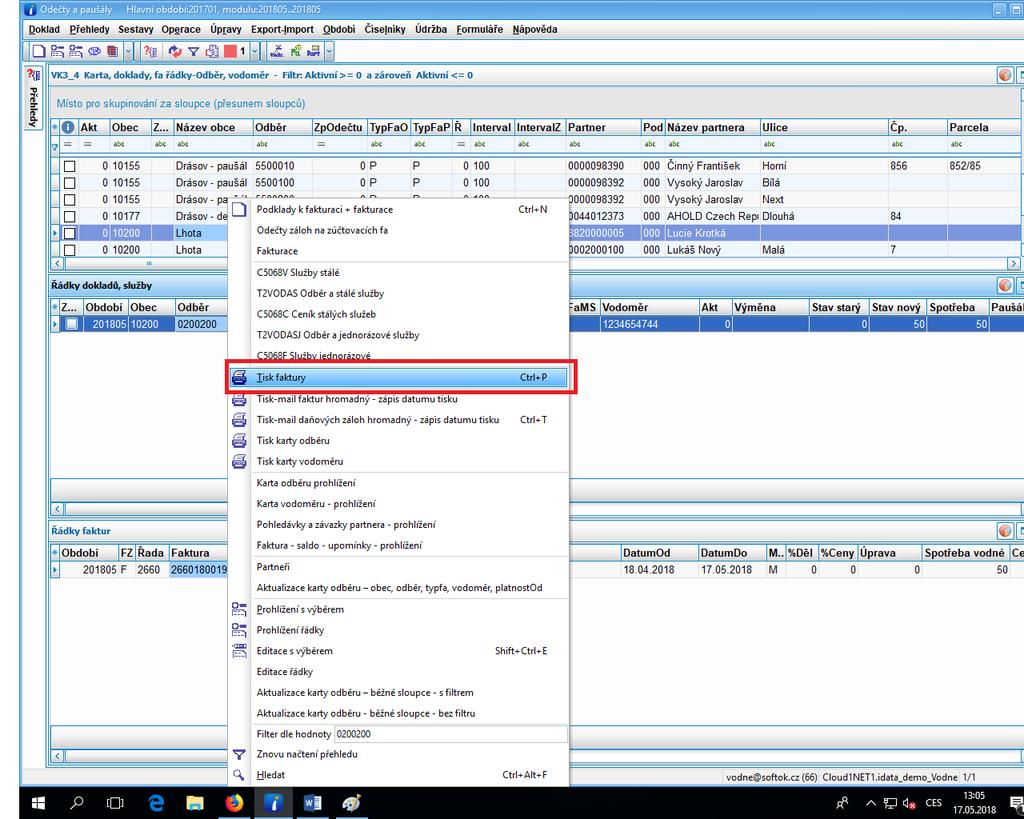This screenshot has height=819, width=1024.
Task: Open the dropdown after the number 1 in the toolbar
Action: (255, 51)
